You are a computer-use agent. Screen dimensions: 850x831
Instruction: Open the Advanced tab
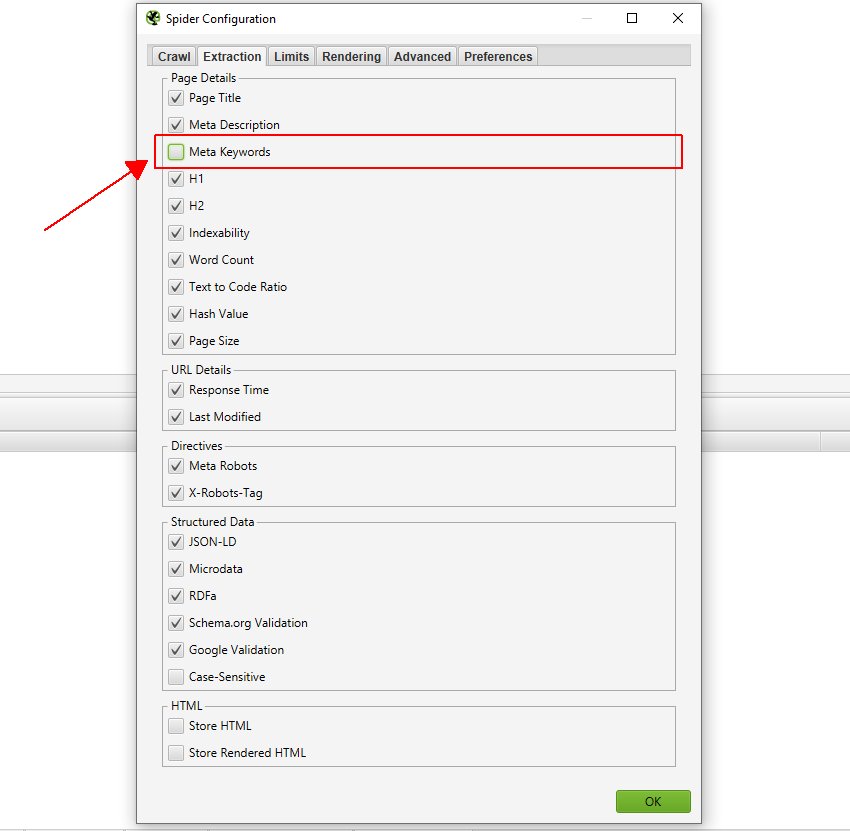(x=422, y=56)
